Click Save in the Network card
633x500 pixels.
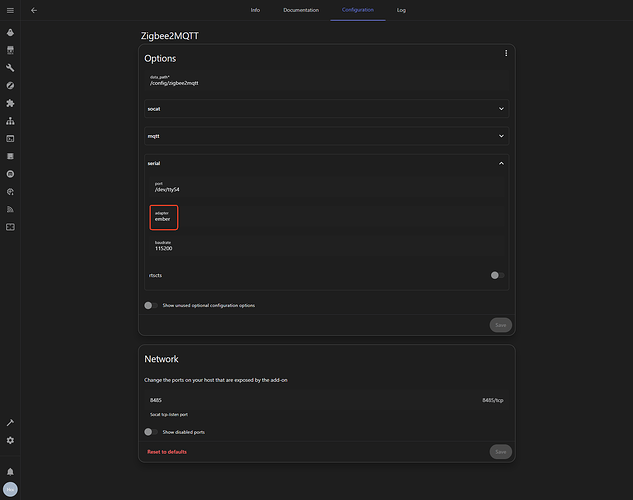pos(501,452)
